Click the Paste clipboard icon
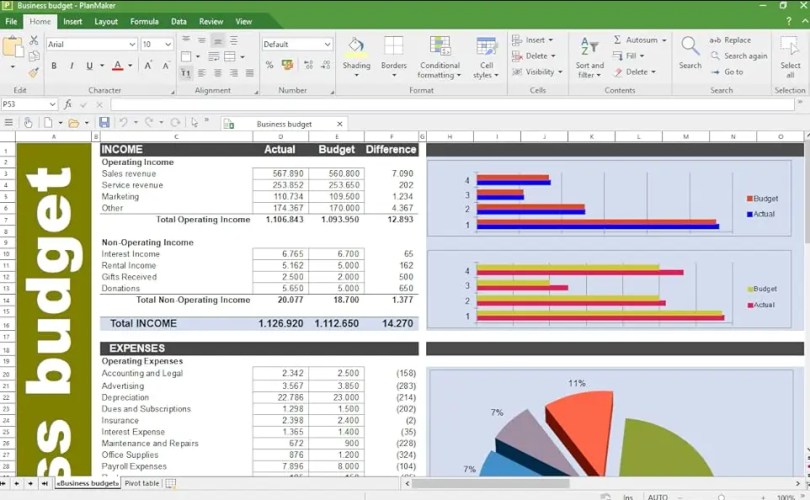 coord(13,46)
